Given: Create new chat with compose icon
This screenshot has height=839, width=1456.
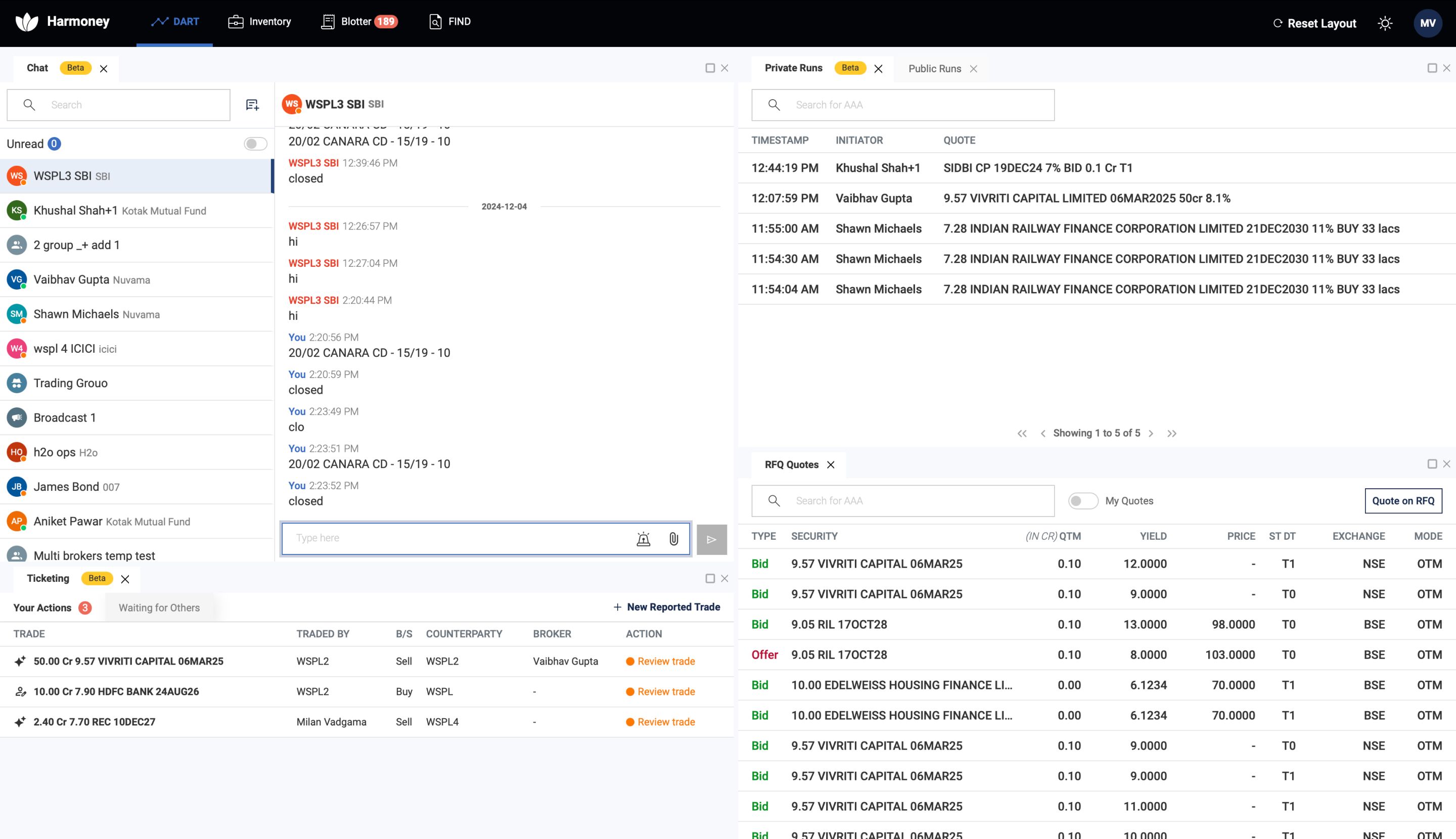Looking at the screenshot, I should [x=252, y=105].
